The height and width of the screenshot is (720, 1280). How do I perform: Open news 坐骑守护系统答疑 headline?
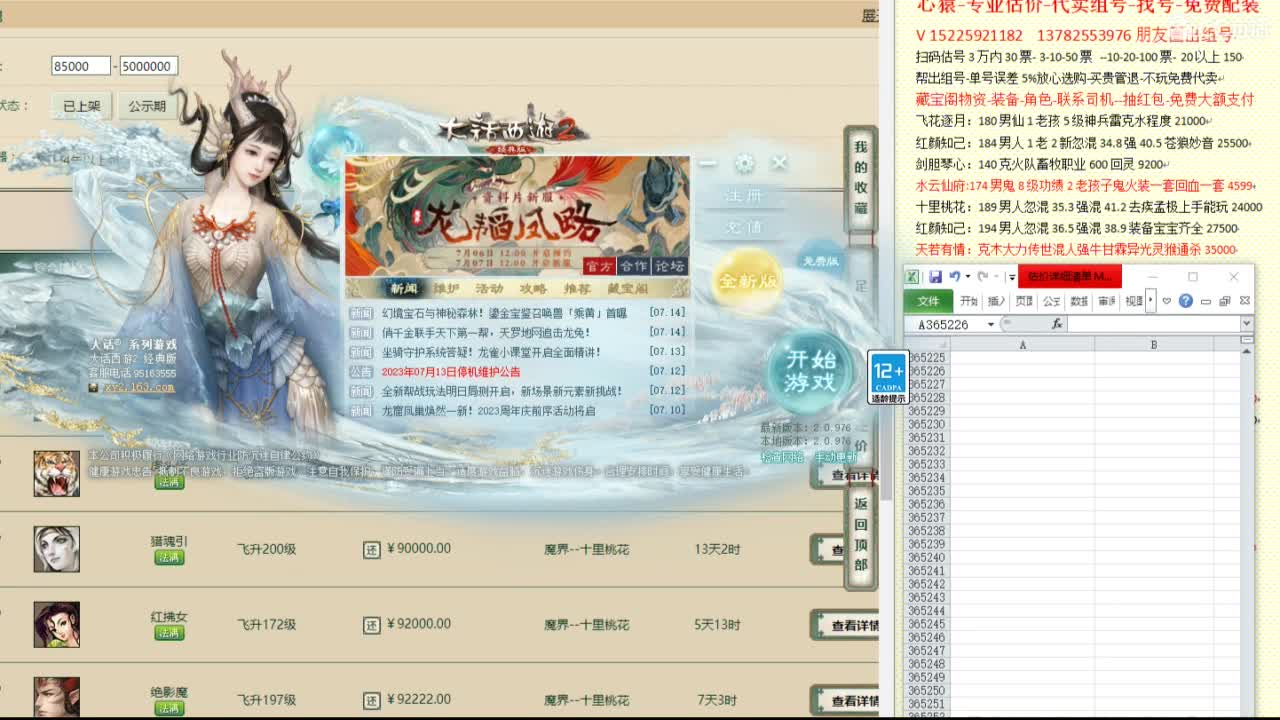click(491, 352)
